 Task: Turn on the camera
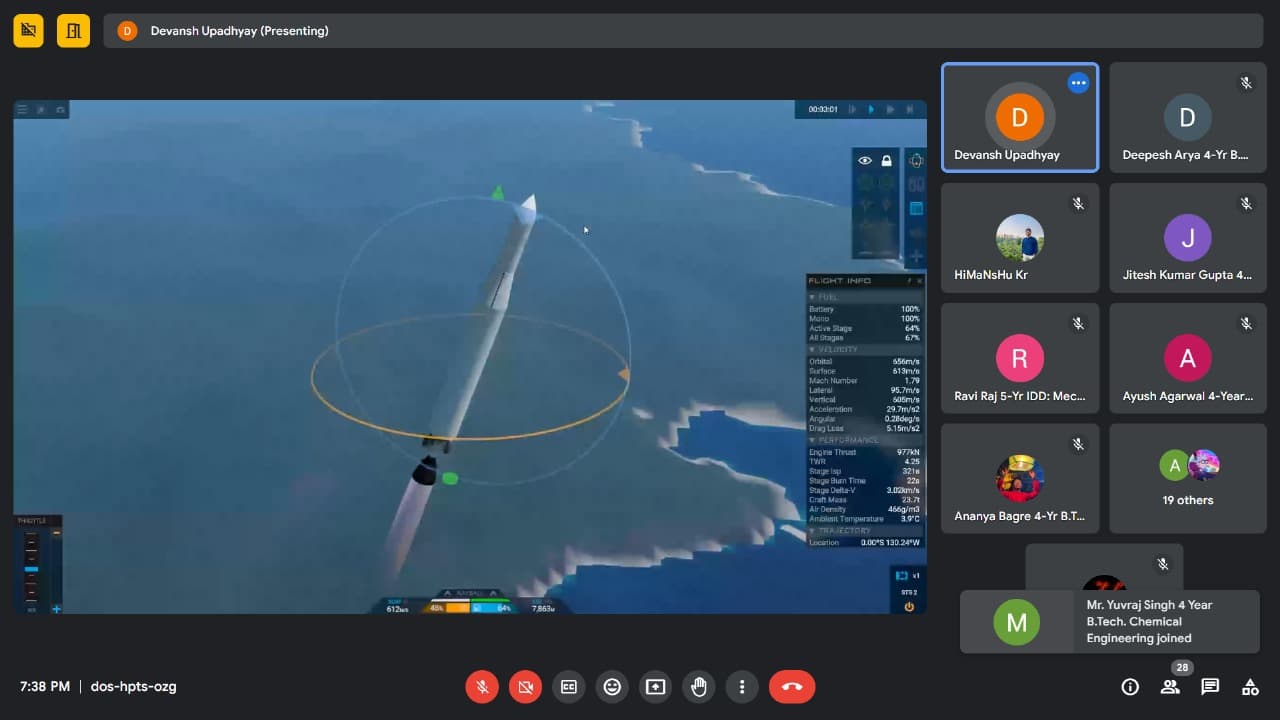525,686
